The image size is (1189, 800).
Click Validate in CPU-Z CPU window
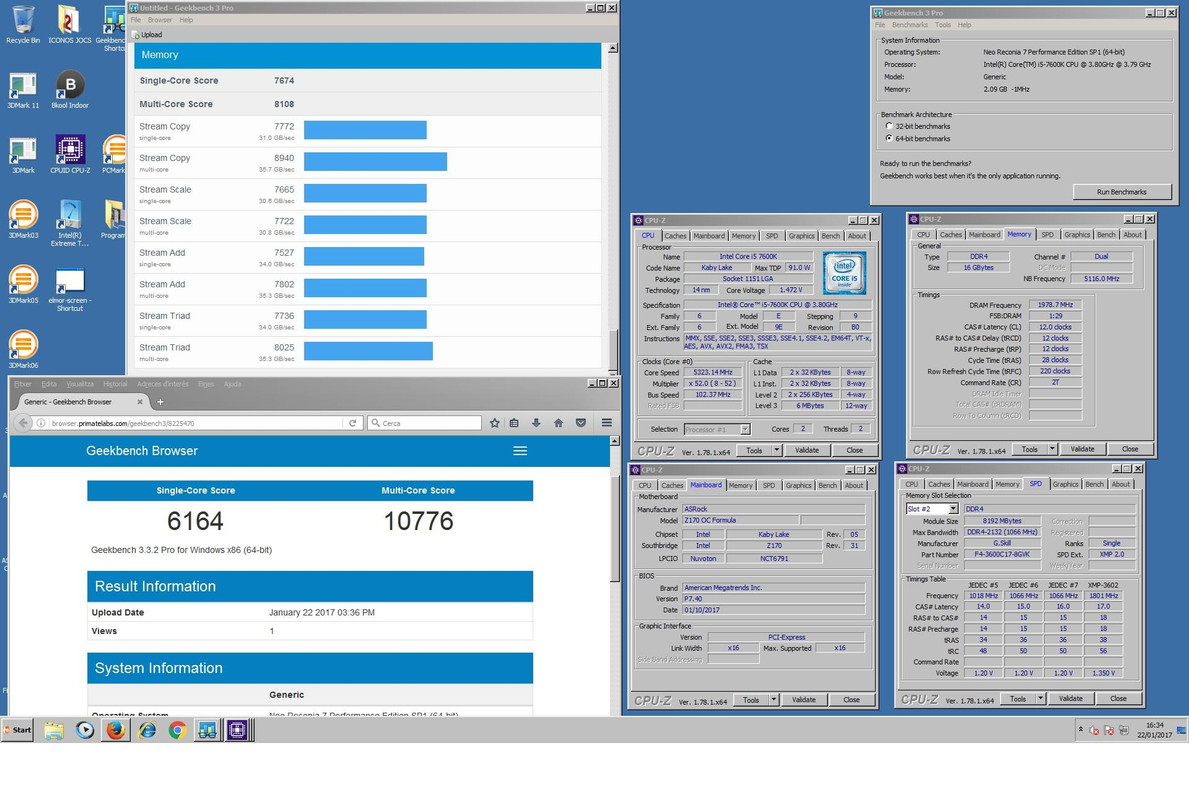tap(806, 450)
